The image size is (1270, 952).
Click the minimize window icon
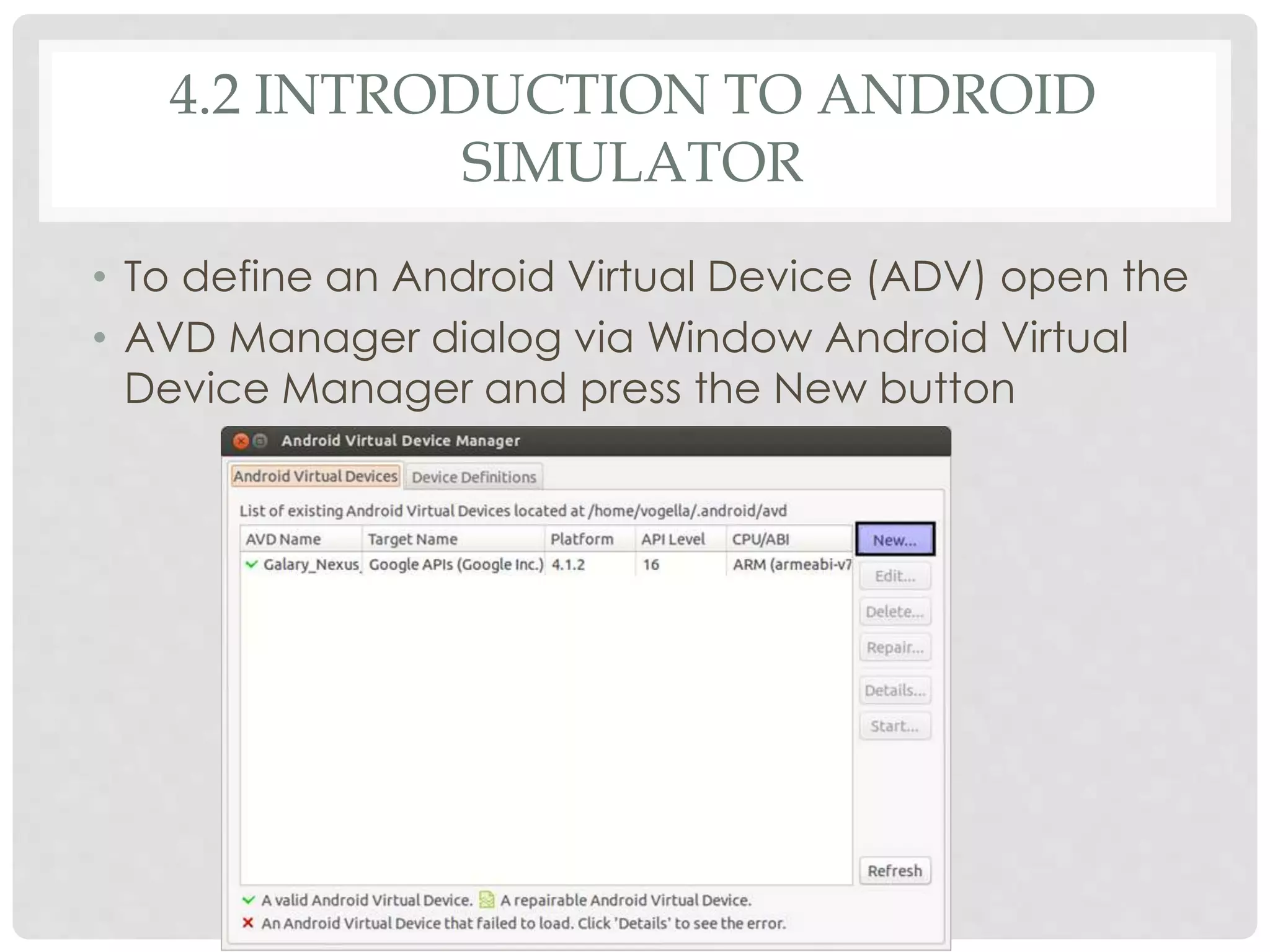point(261,441)
